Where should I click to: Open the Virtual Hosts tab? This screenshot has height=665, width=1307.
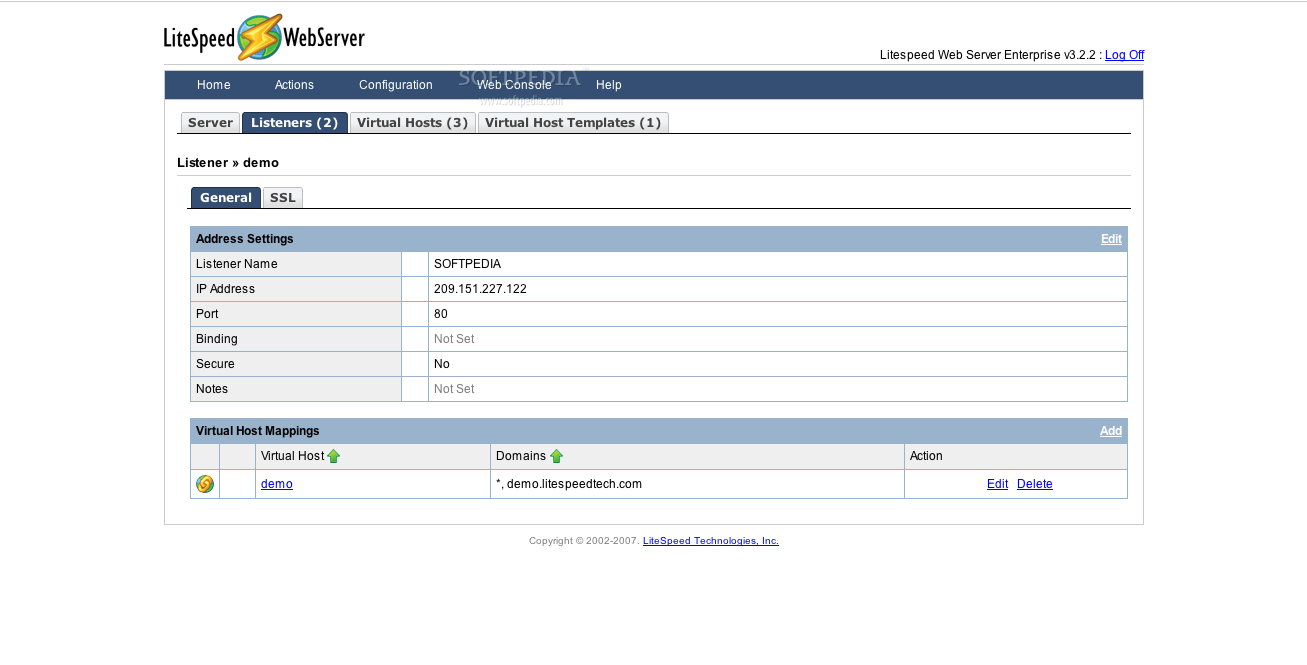click(x=412, y=122)
